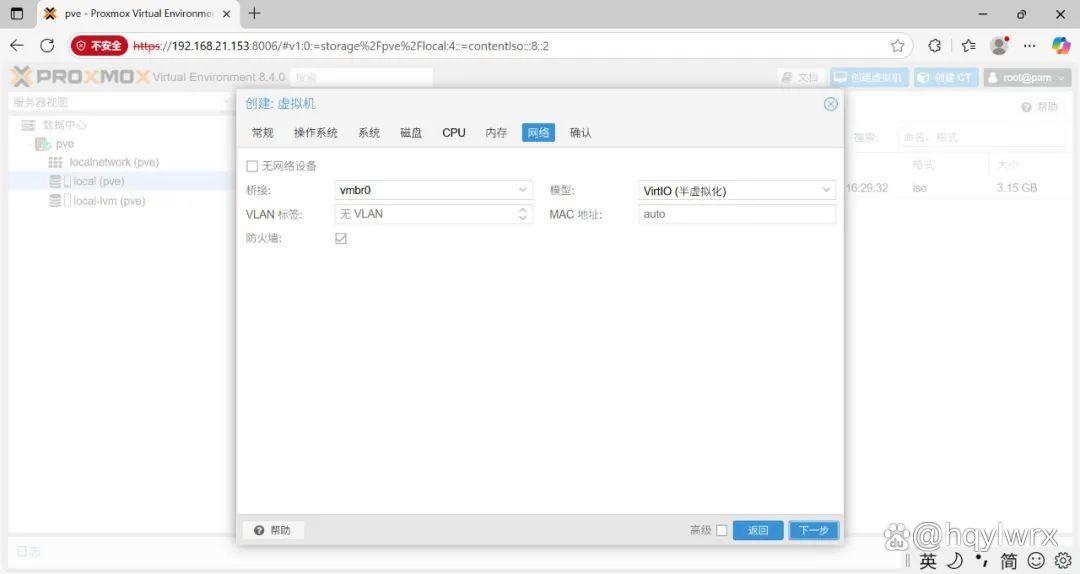1080x574 pixels.
Task: Open the Copilot icon in the browser toolbar
Action: (x=1061, y=45)
